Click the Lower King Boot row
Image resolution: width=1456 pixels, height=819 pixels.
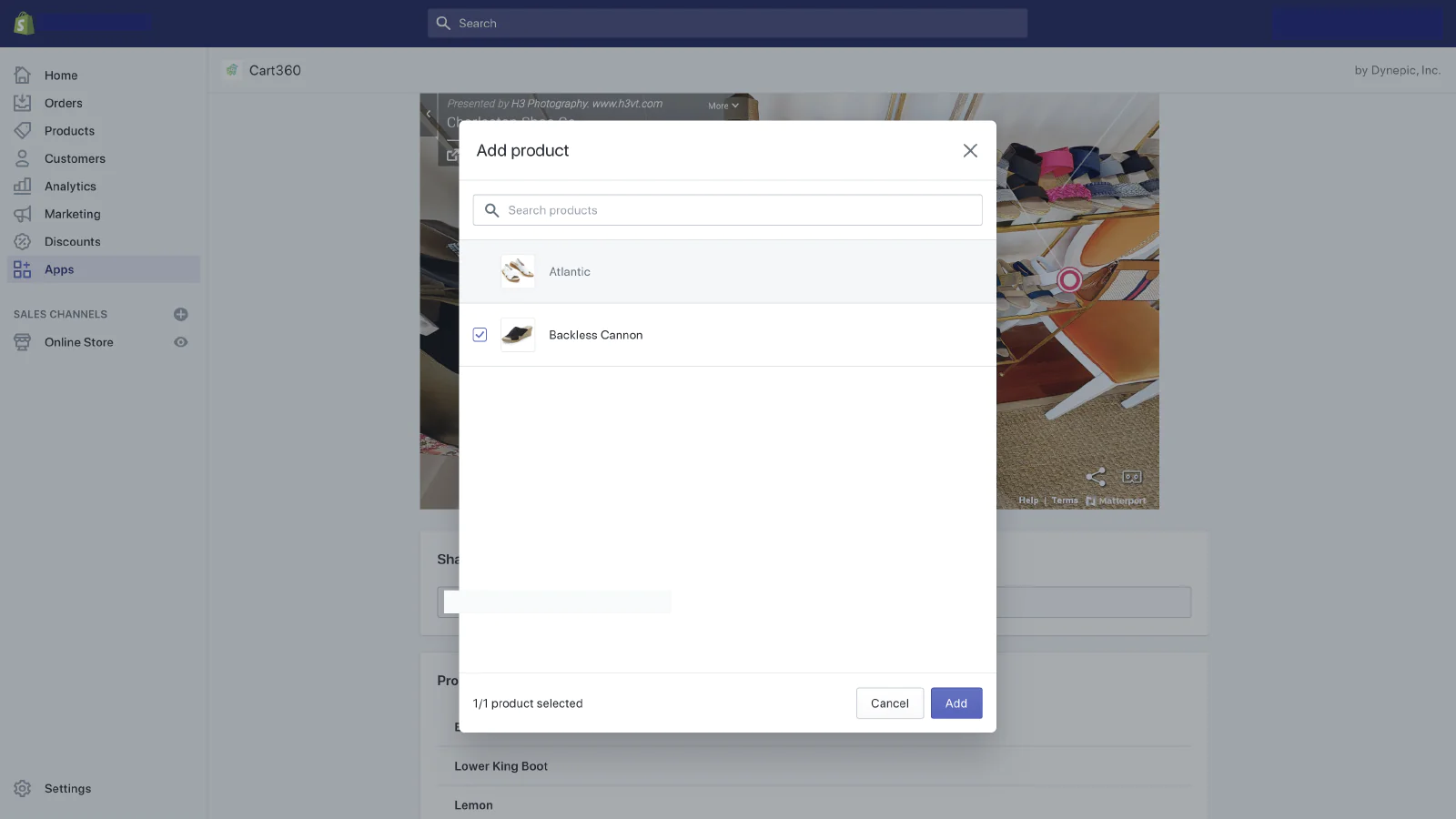pos(814,766)
